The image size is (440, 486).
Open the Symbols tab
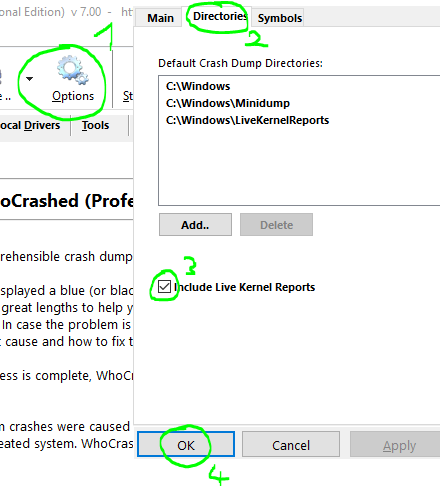click(279, 18)
